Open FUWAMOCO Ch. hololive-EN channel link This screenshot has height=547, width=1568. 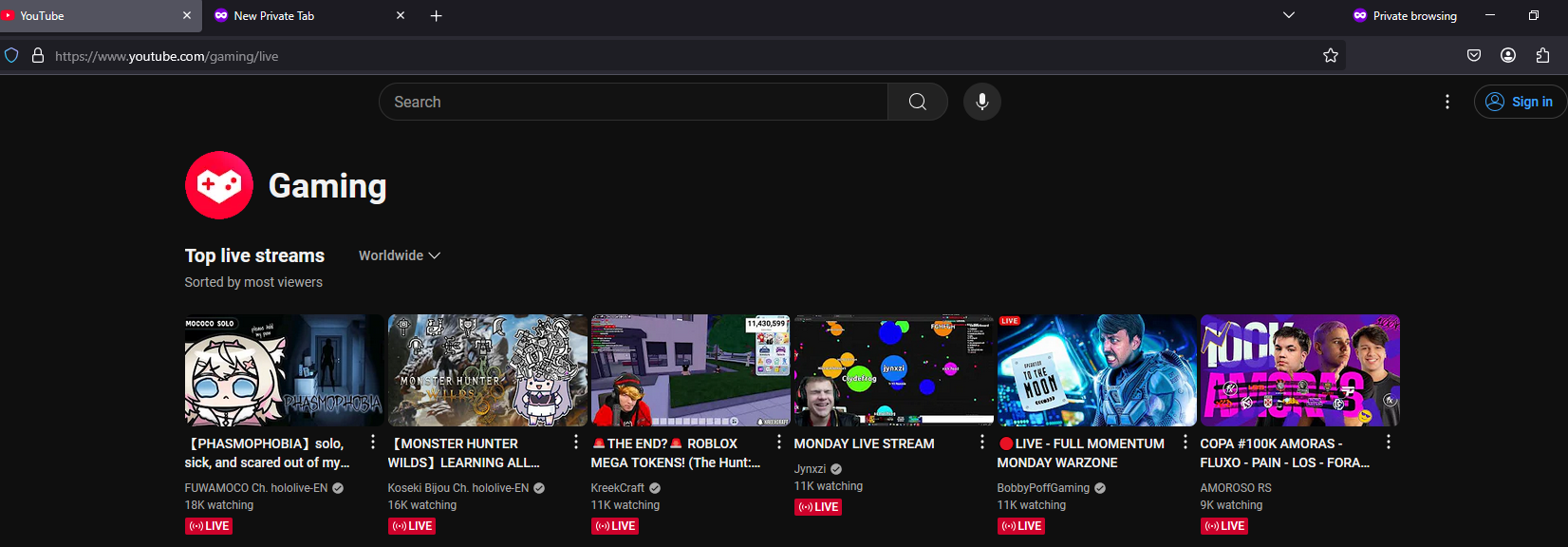256,488
